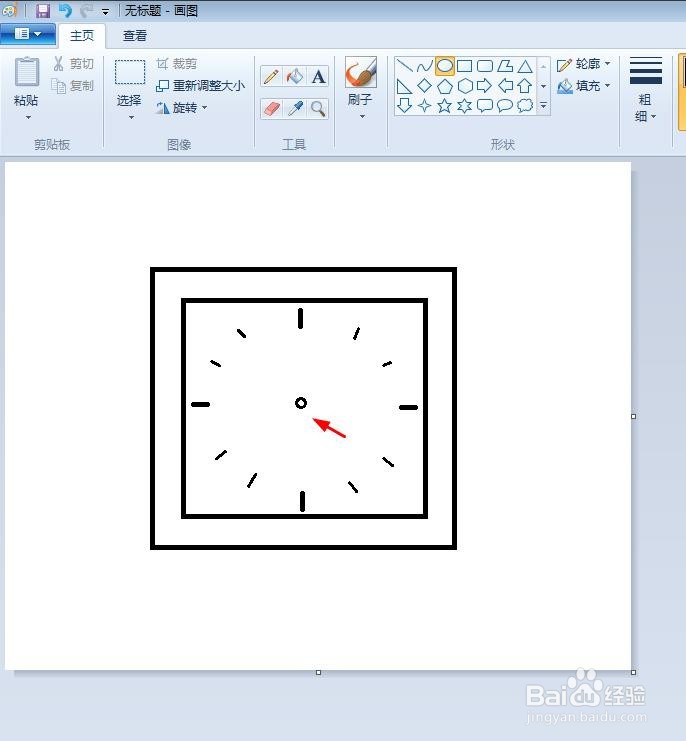Click the small circle at the clock center

click(301, 403)
